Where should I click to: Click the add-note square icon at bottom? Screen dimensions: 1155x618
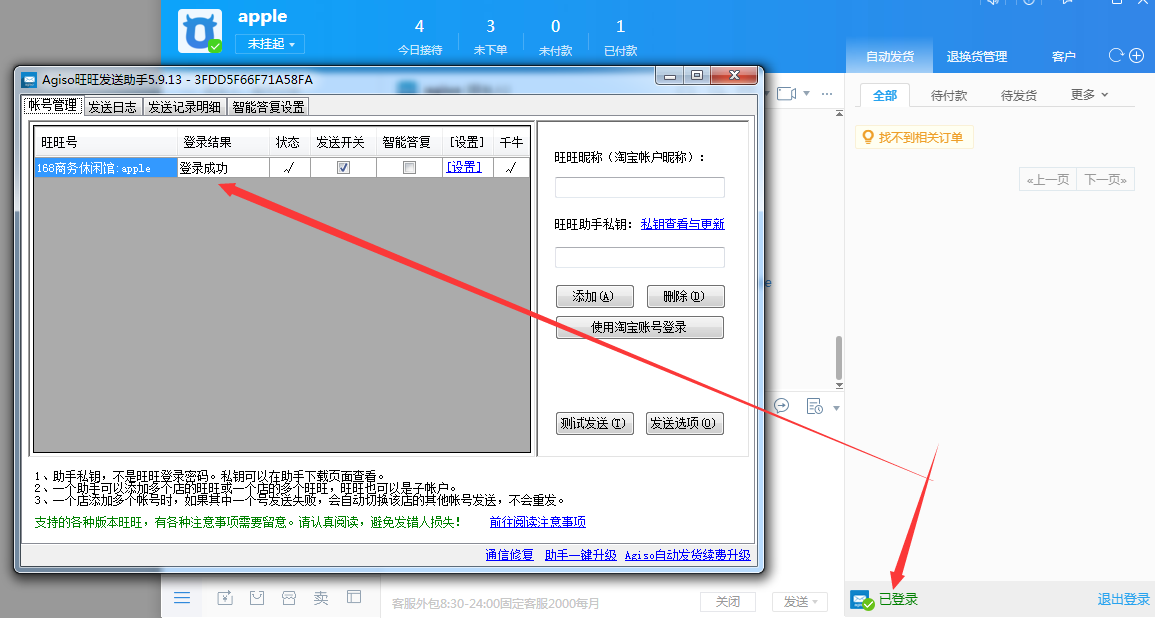click(x=225, y=597)
